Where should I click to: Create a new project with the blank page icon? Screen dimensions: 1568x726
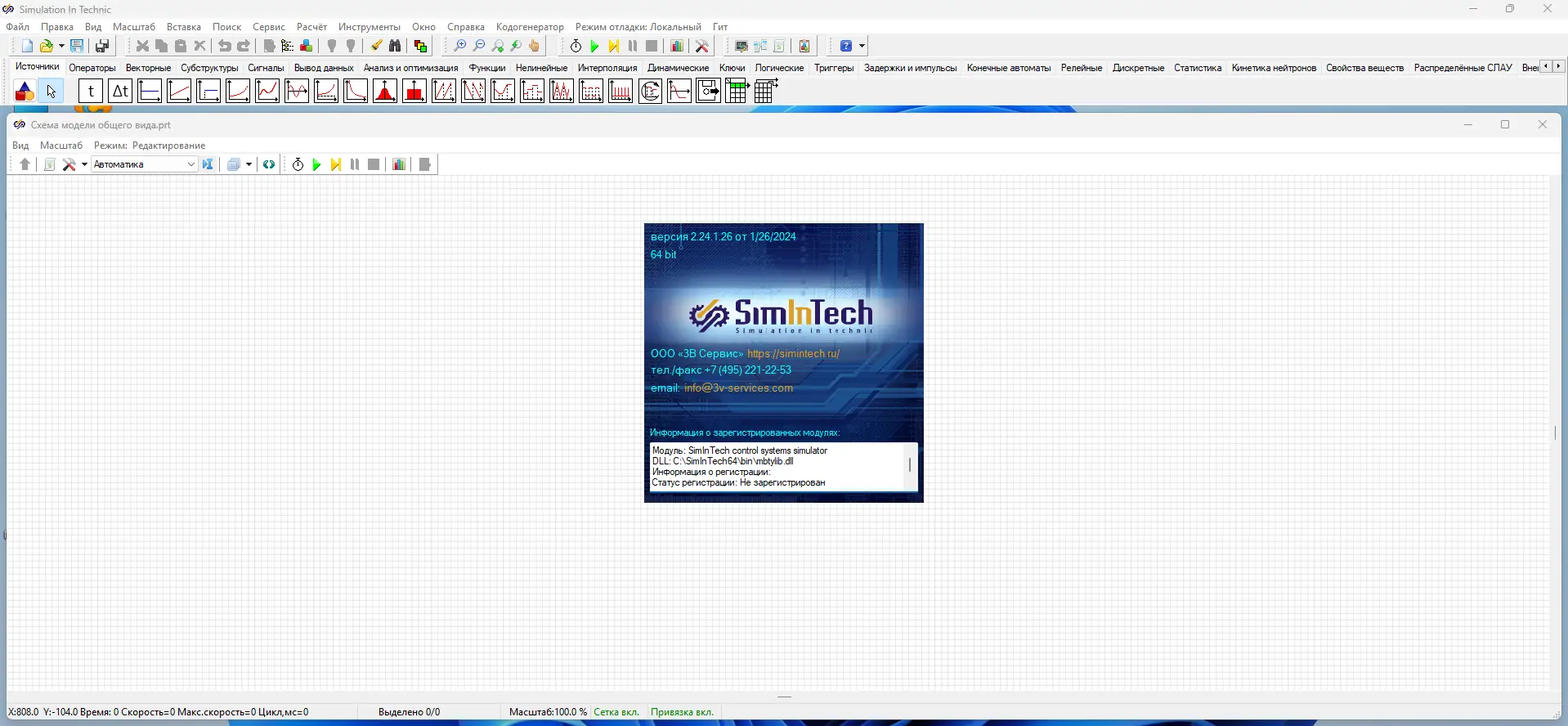click(27, 47)
